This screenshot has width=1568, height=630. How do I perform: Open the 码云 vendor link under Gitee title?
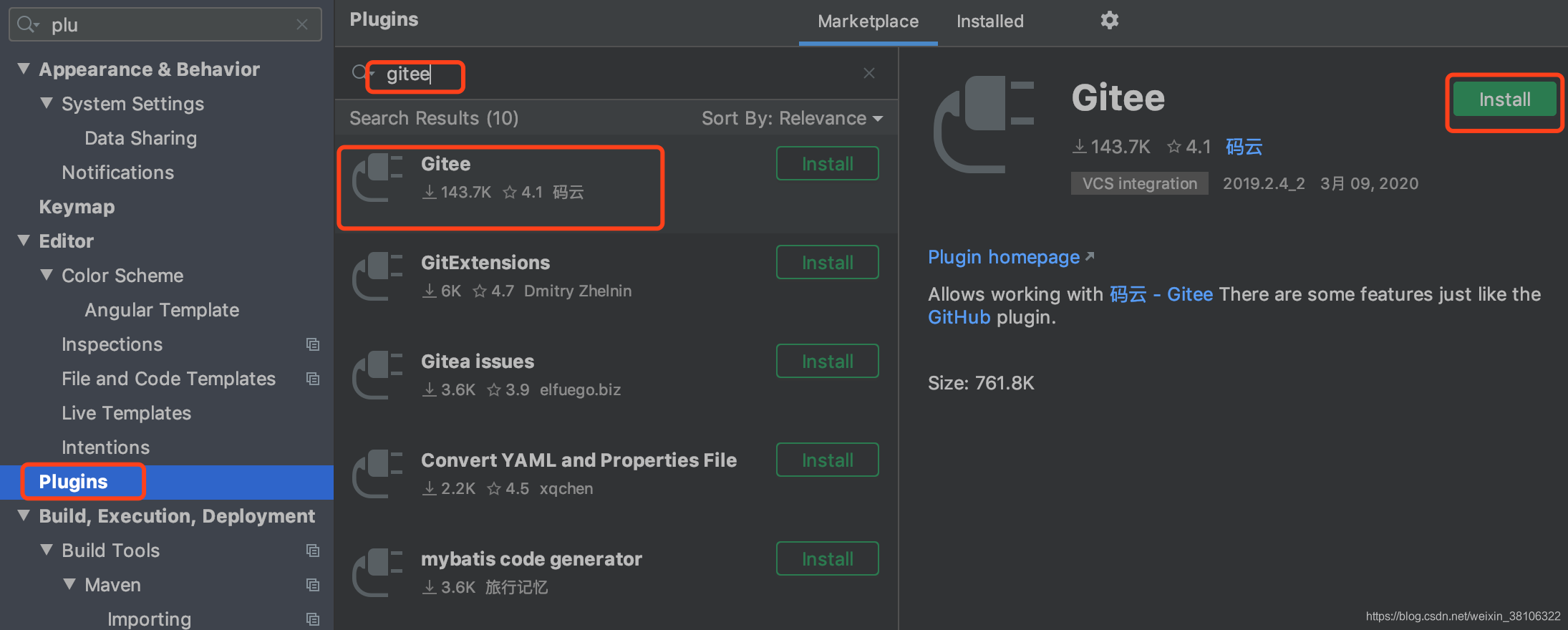(1244, 147)
